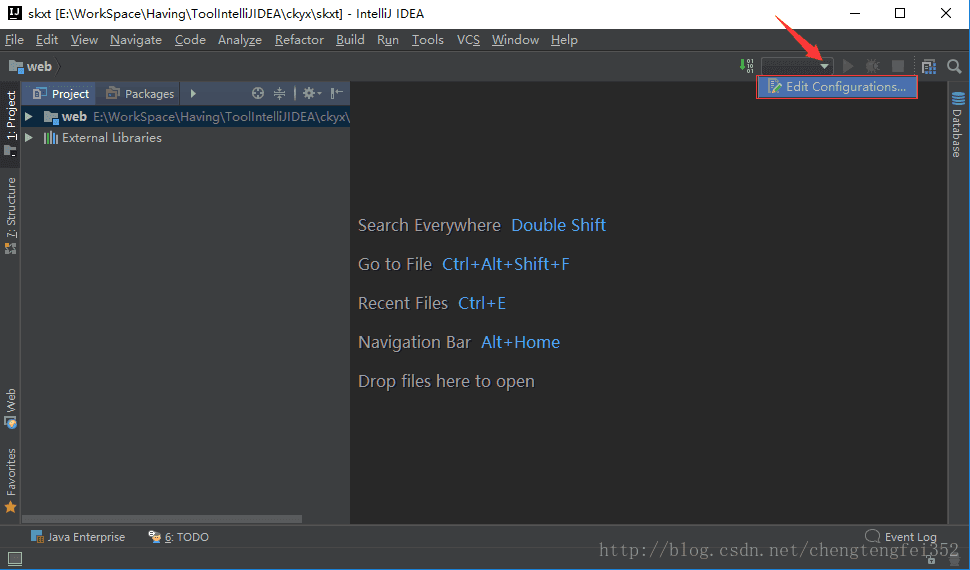Show more view tabs arrow

tap(193, 93)
